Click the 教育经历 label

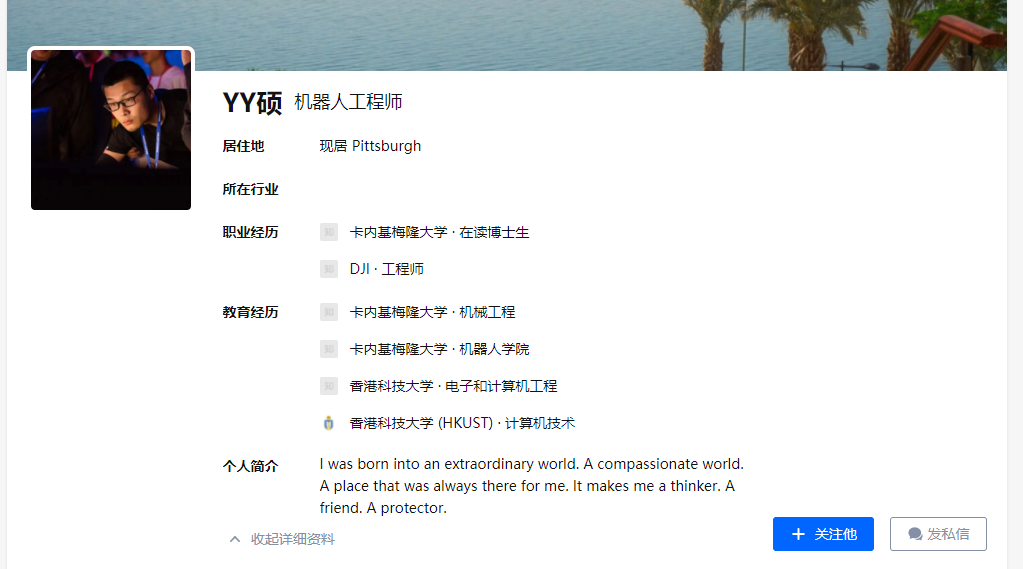pos(251,312)
